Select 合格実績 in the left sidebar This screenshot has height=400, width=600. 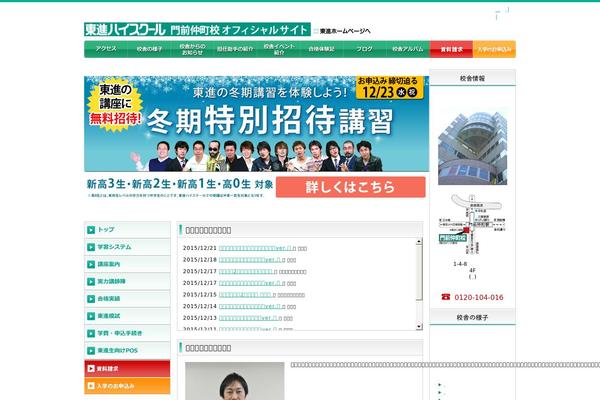point(127,299)
